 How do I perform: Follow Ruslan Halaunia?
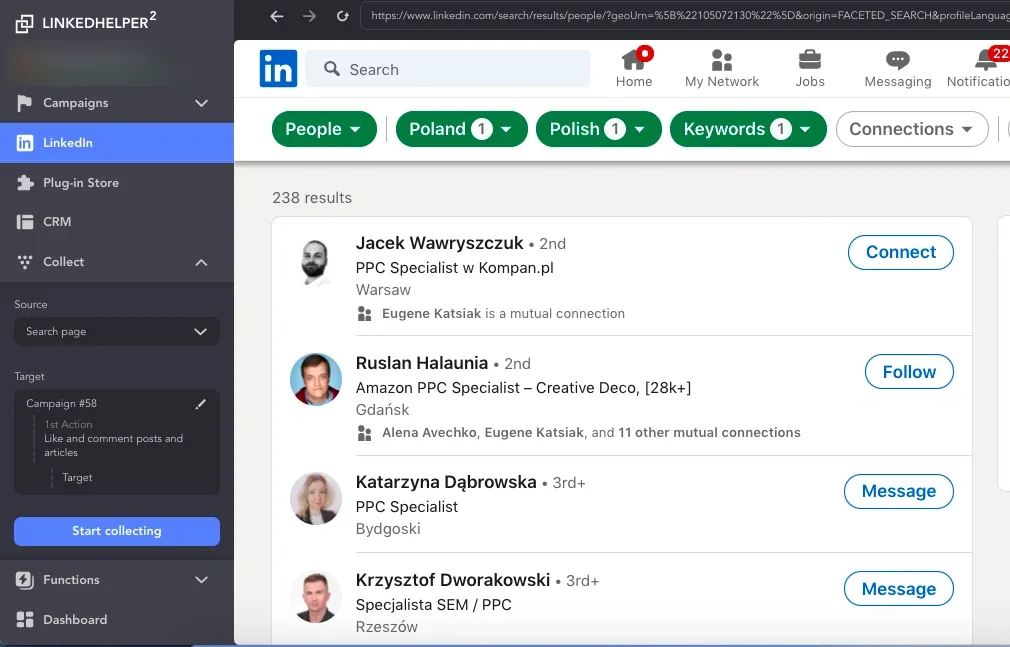[909, 372]
